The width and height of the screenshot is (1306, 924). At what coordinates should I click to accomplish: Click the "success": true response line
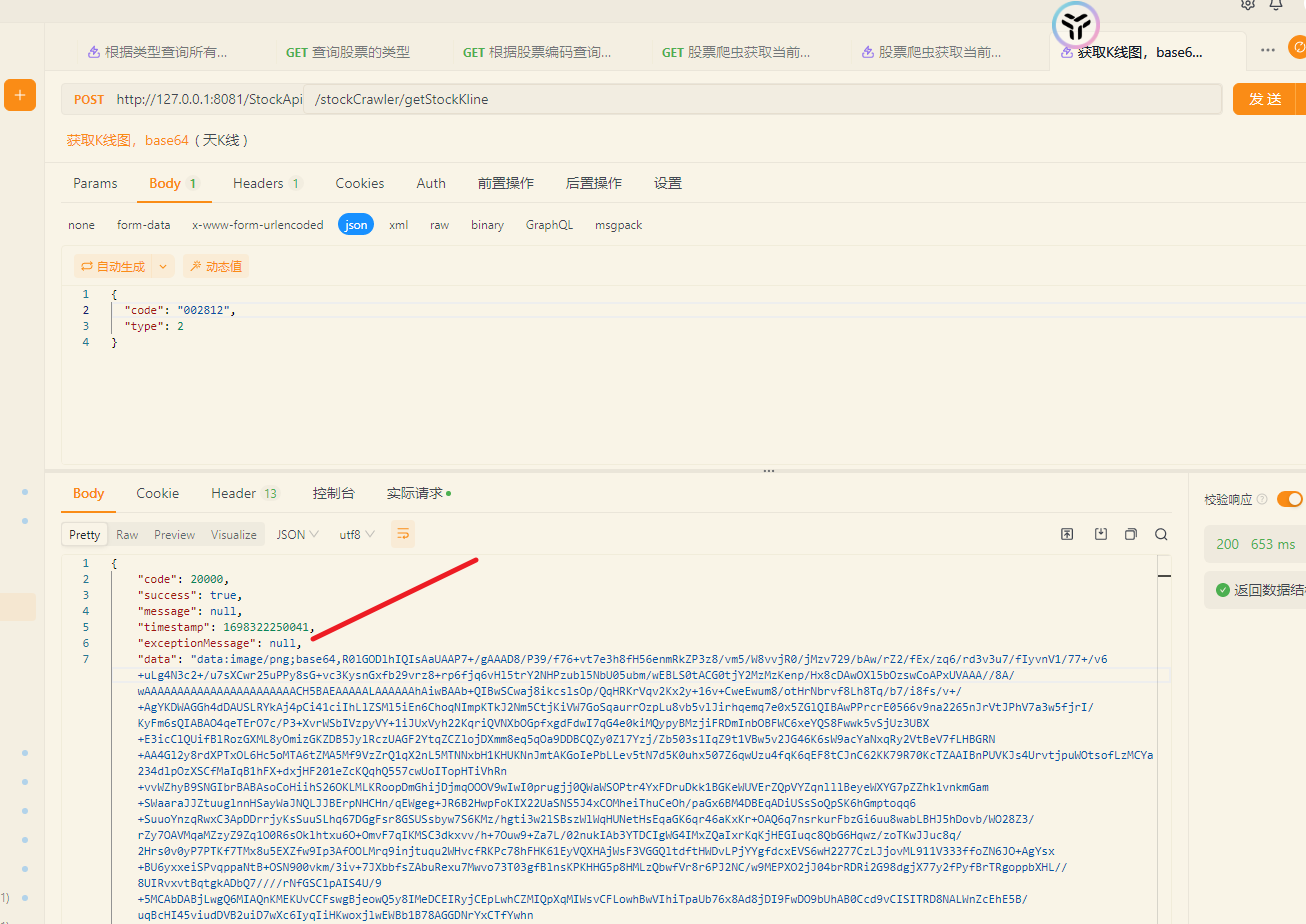pos(189,595)
